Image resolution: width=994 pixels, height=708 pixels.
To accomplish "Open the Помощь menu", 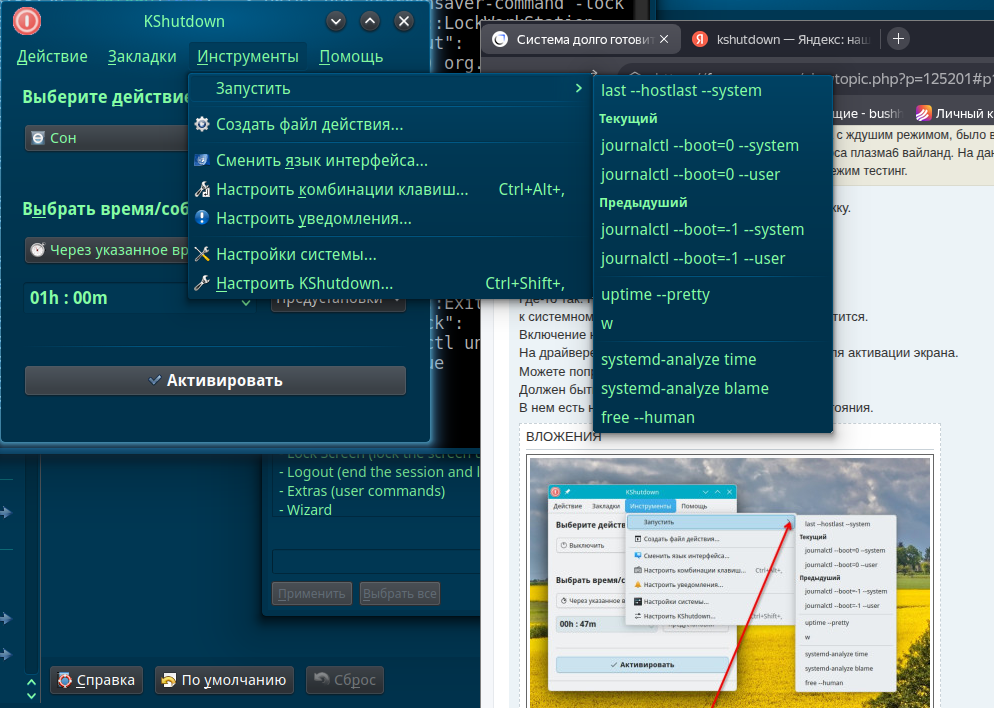I will pyautogui.click(x=351, y=56).
